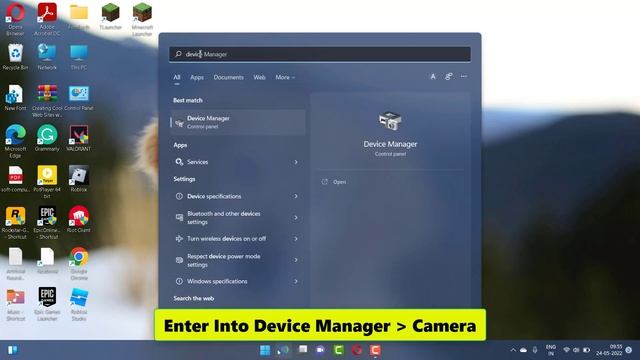The height and width of the screenshot is (360, 640).
Task: Click the Respect device power mode settings text
Action: pyautogui.click(x=223, y=260)
